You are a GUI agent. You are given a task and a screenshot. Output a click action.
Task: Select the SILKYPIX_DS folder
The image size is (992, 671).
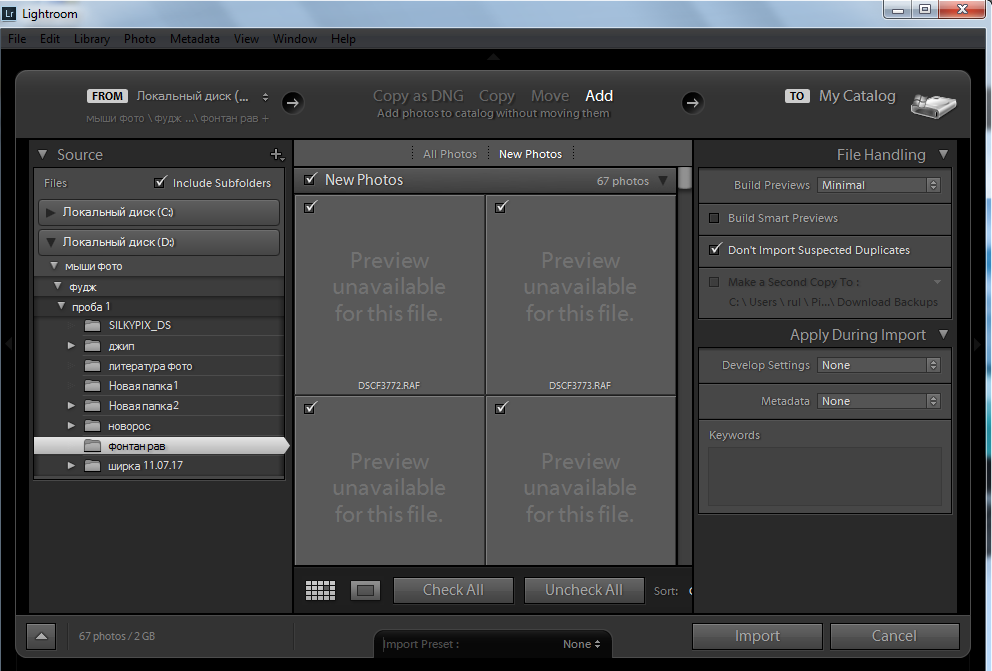(139, 325)
